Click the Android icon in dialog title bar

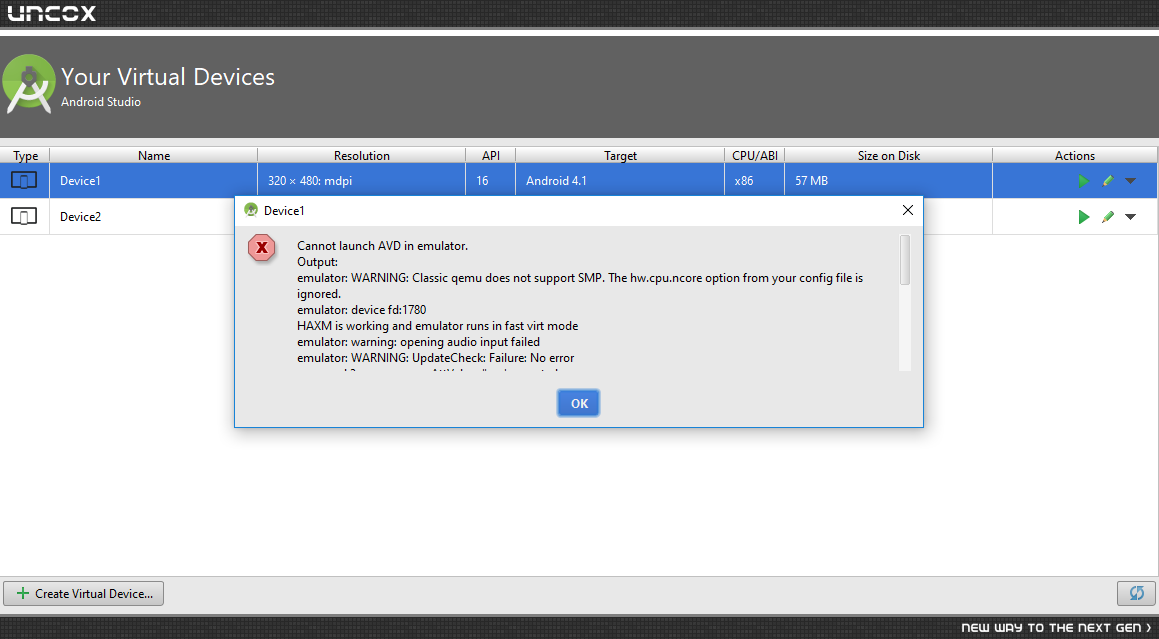pyautogui.click(x=251, y=210)
